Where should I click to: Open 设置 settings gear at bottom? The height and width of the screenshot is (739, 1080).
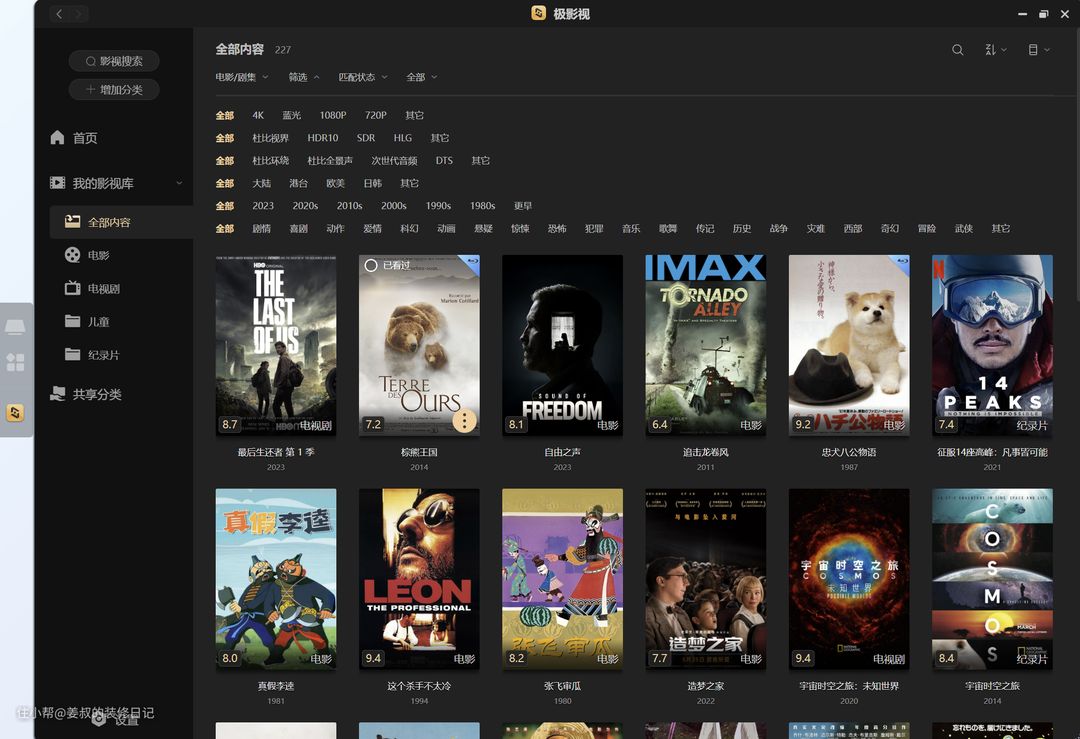[100, 719]
